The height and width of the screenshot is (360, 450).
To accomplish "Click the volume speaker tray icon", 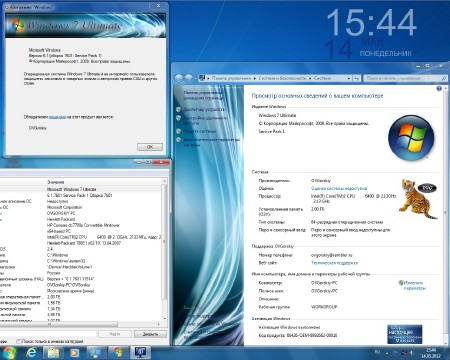I will (411, 352).
